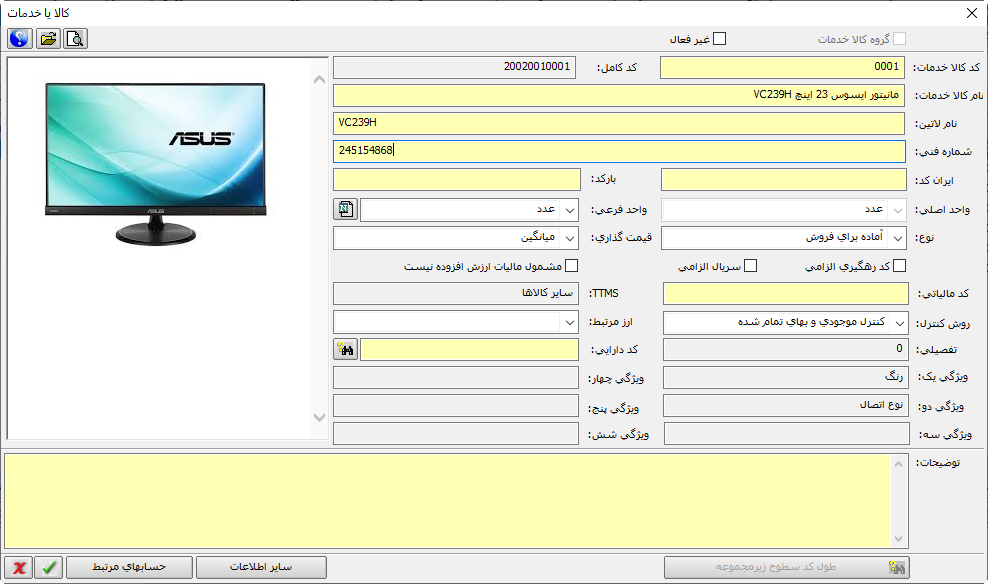
Task: Click the ASUS monitor product image
Action: tap(156, 164)
